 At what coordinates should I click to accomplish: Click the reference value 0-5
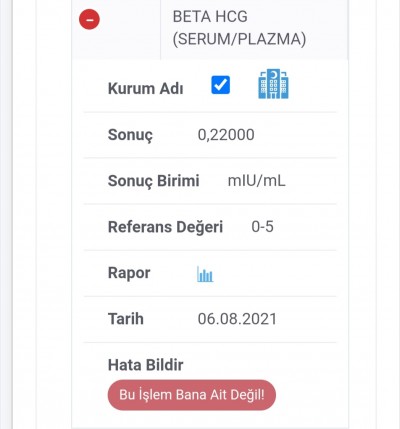262,227
